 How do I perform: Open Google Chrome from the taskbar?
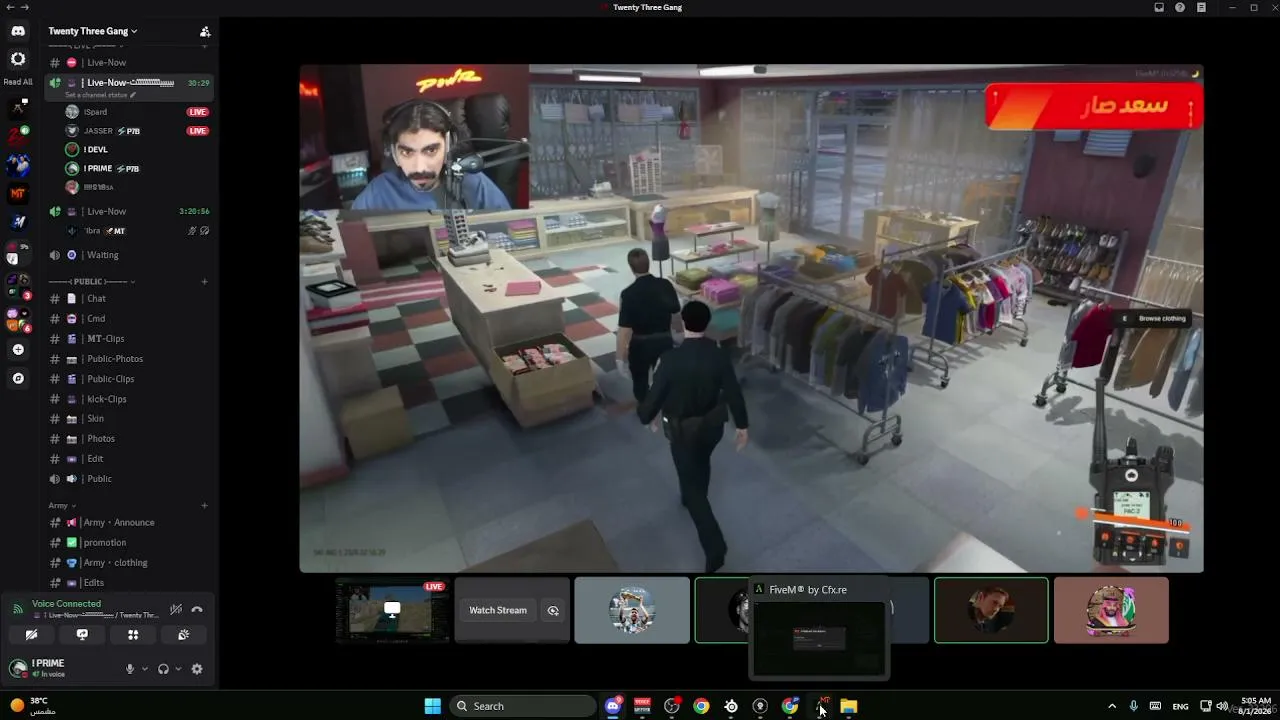[x=701, y=706]
